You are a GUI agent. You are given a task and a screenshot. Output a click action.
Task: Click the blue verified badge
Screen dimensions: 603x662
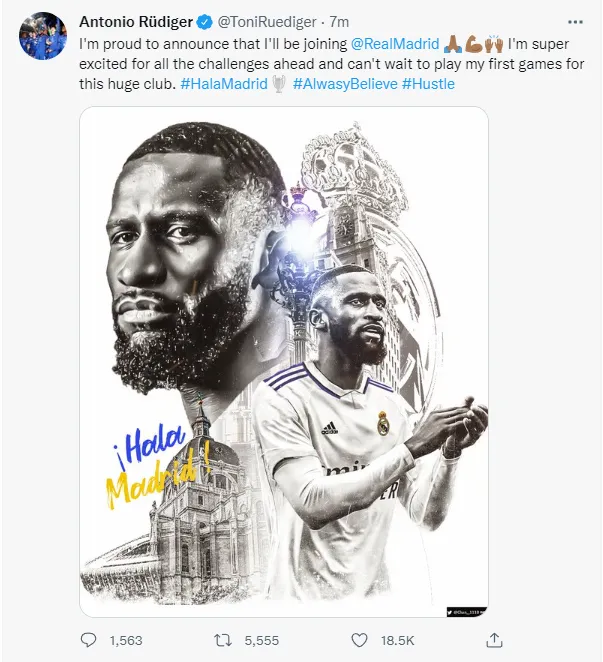[205, 22]
